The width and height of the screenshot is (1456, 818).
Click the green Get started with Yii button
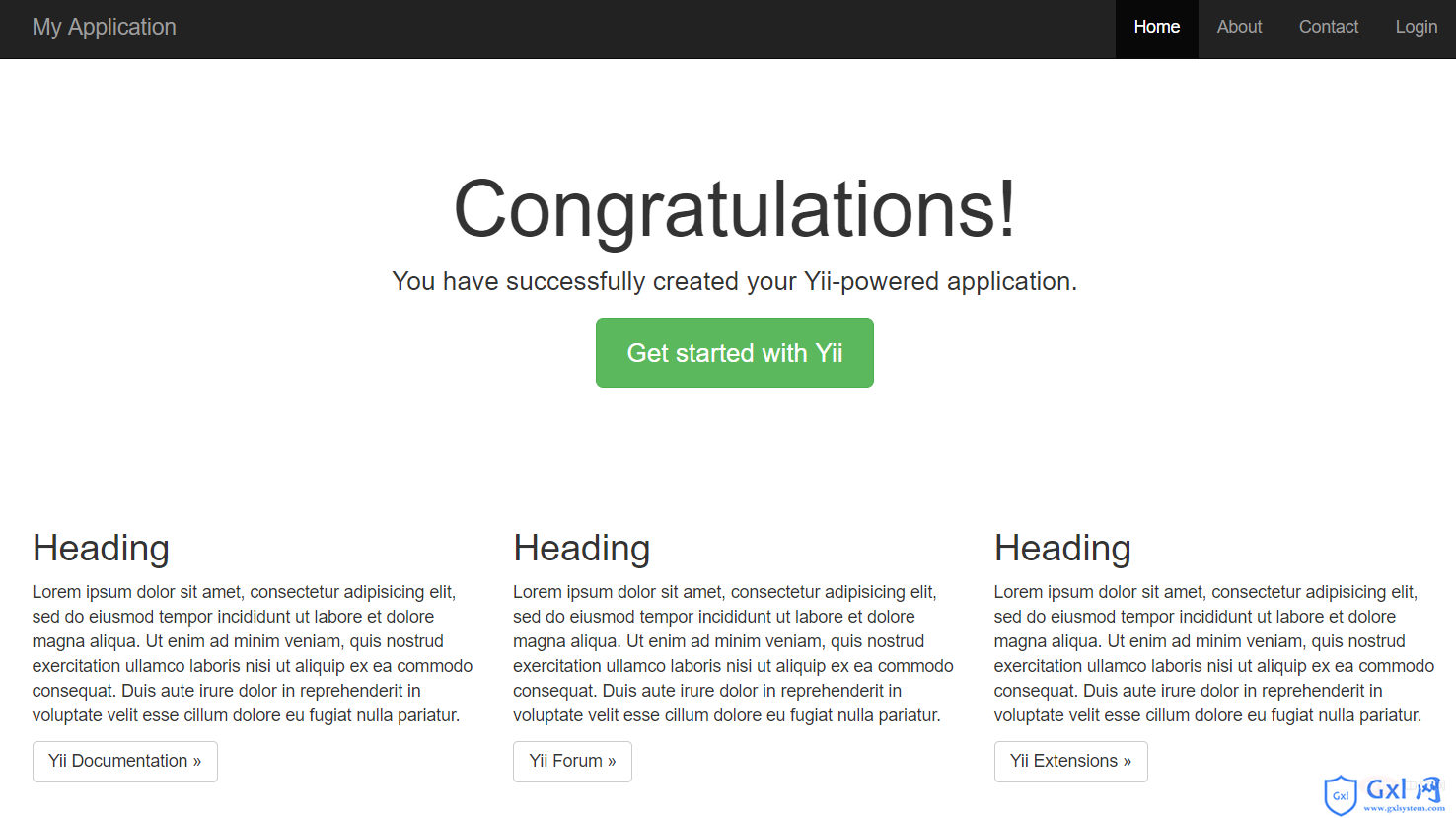pos(735,353)
